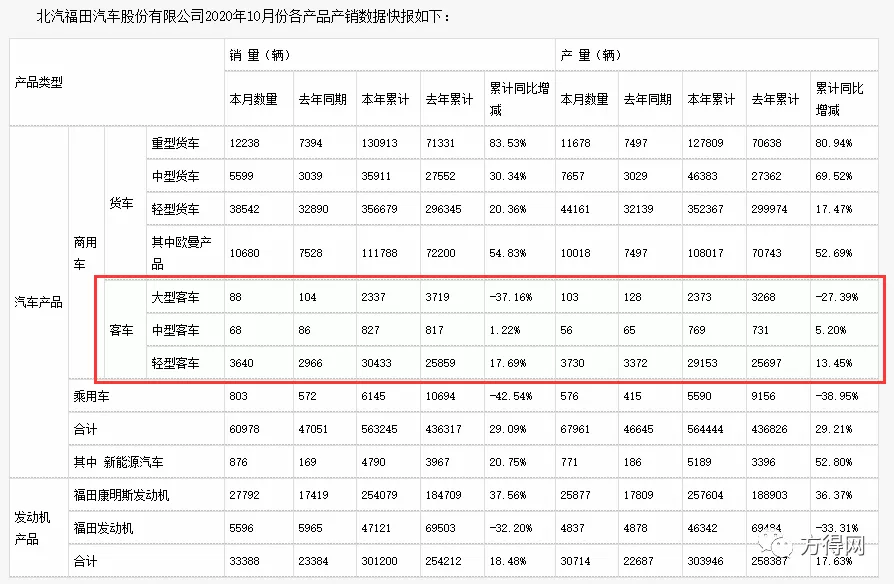Click 合计 label below 乘用车 row
The image size is (894, 584).
point(86,429)
